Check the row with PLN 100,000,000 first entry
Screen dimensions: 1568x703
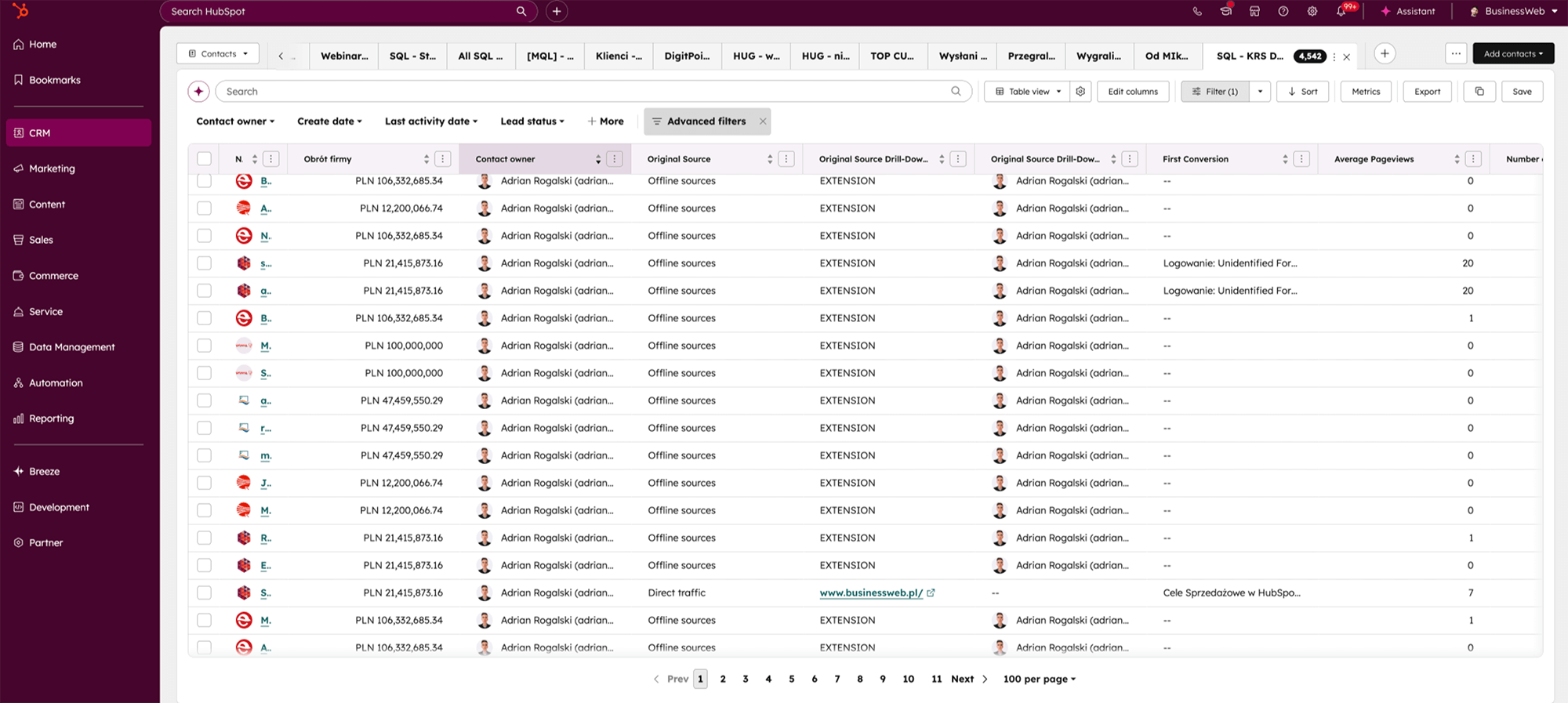tap(205, 346)
